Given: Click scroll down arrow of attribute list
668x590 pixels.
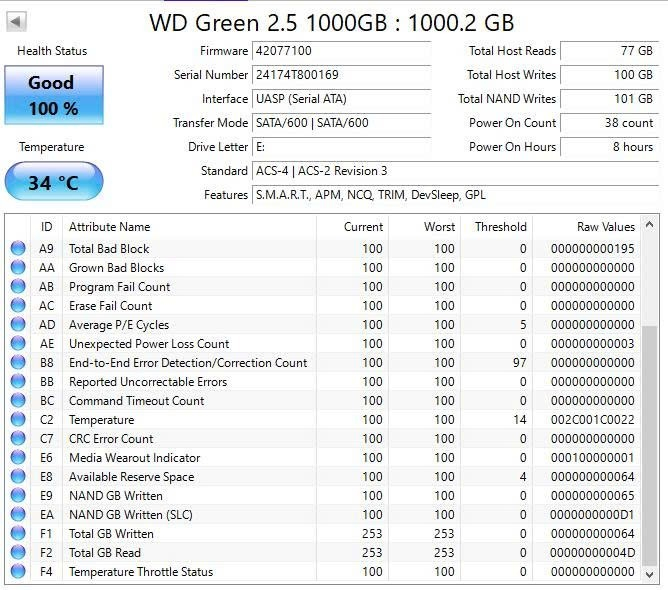Looking at the screenshot, I should click(x=649, y=575).
